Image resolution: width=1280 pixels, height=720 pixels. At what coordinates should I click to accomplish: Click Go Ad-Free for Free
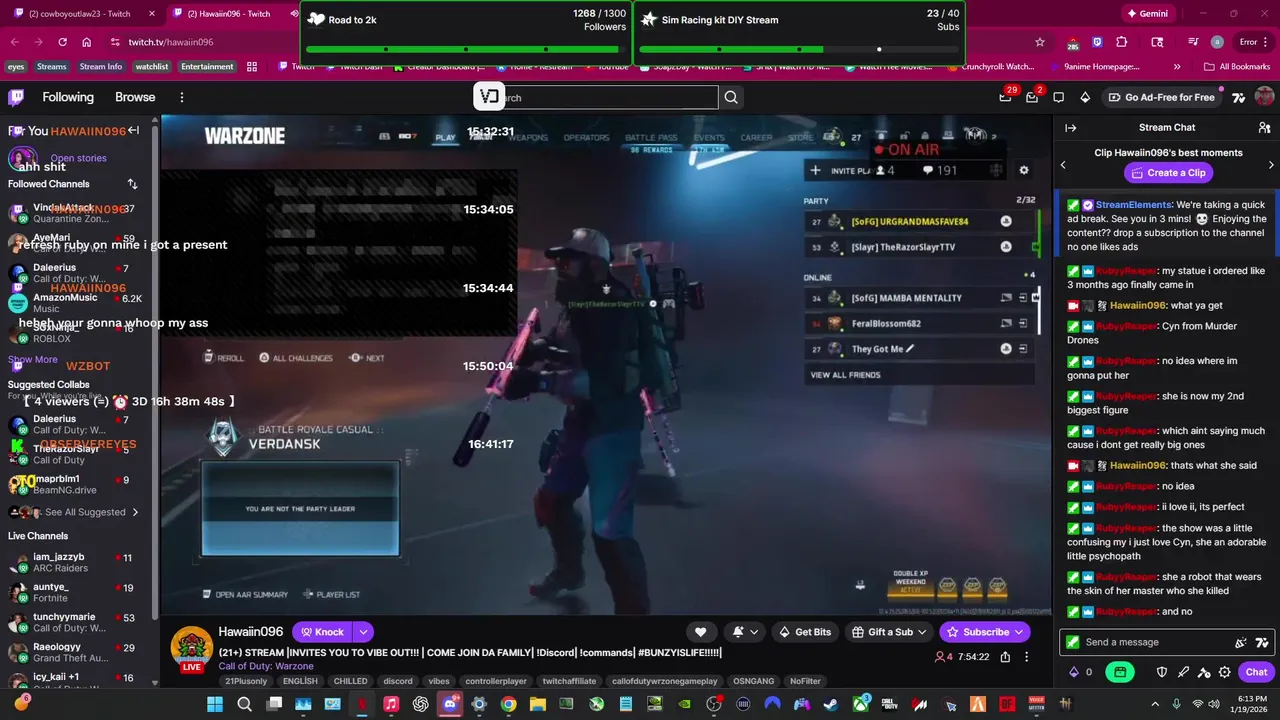click(1161, 97)
